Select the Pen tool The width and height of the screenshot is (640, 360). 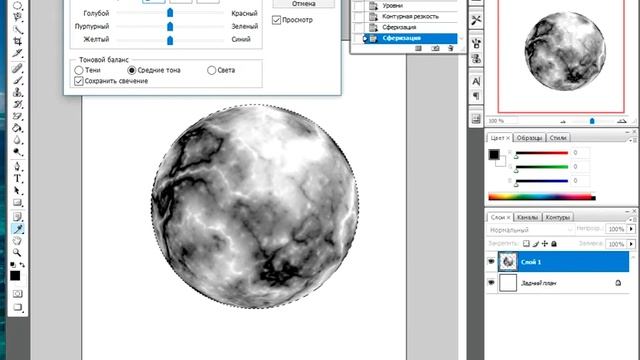tap(18, 167)
